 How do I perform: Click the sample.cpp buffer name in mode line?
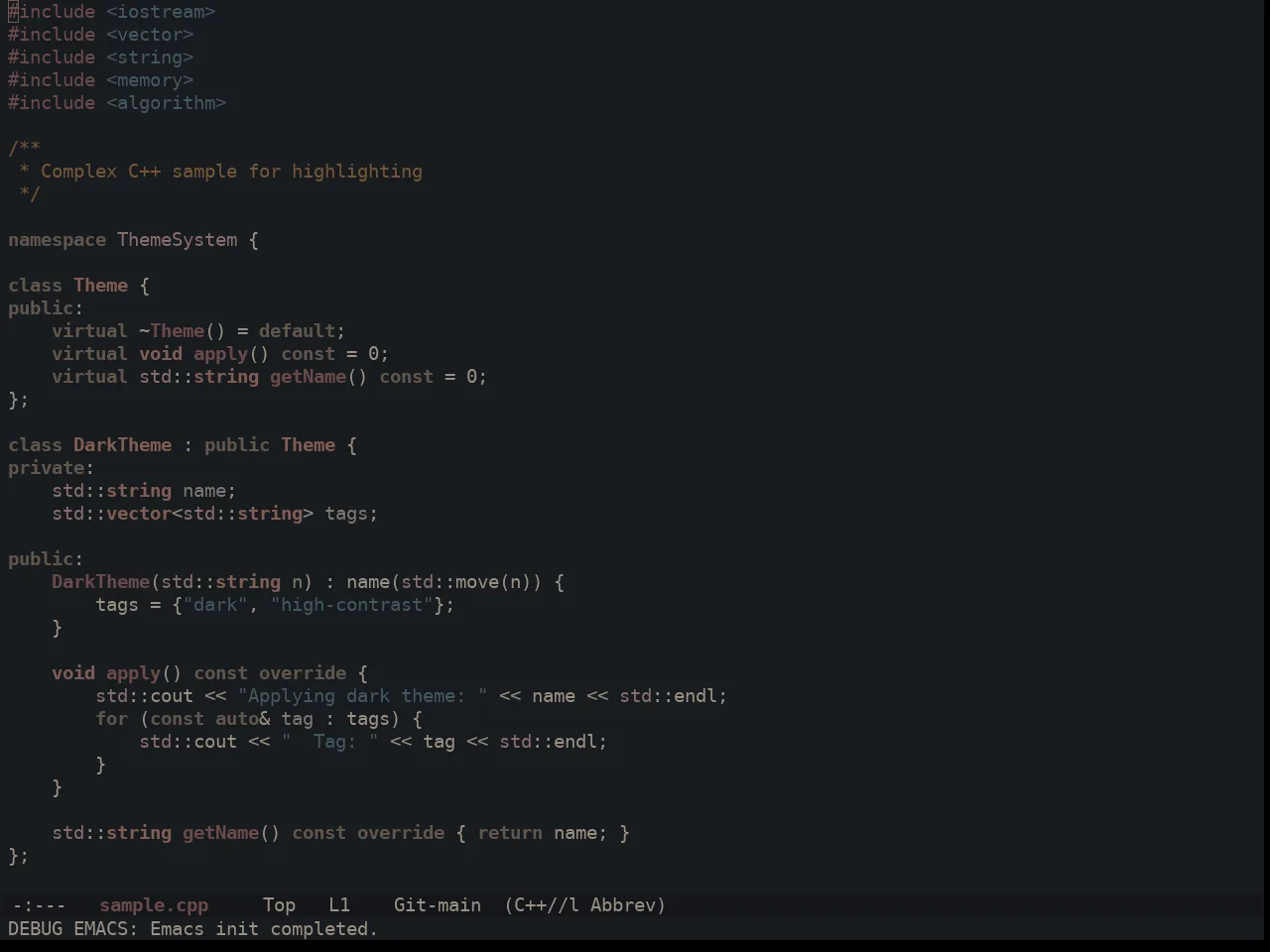click(x=154, y=905)
